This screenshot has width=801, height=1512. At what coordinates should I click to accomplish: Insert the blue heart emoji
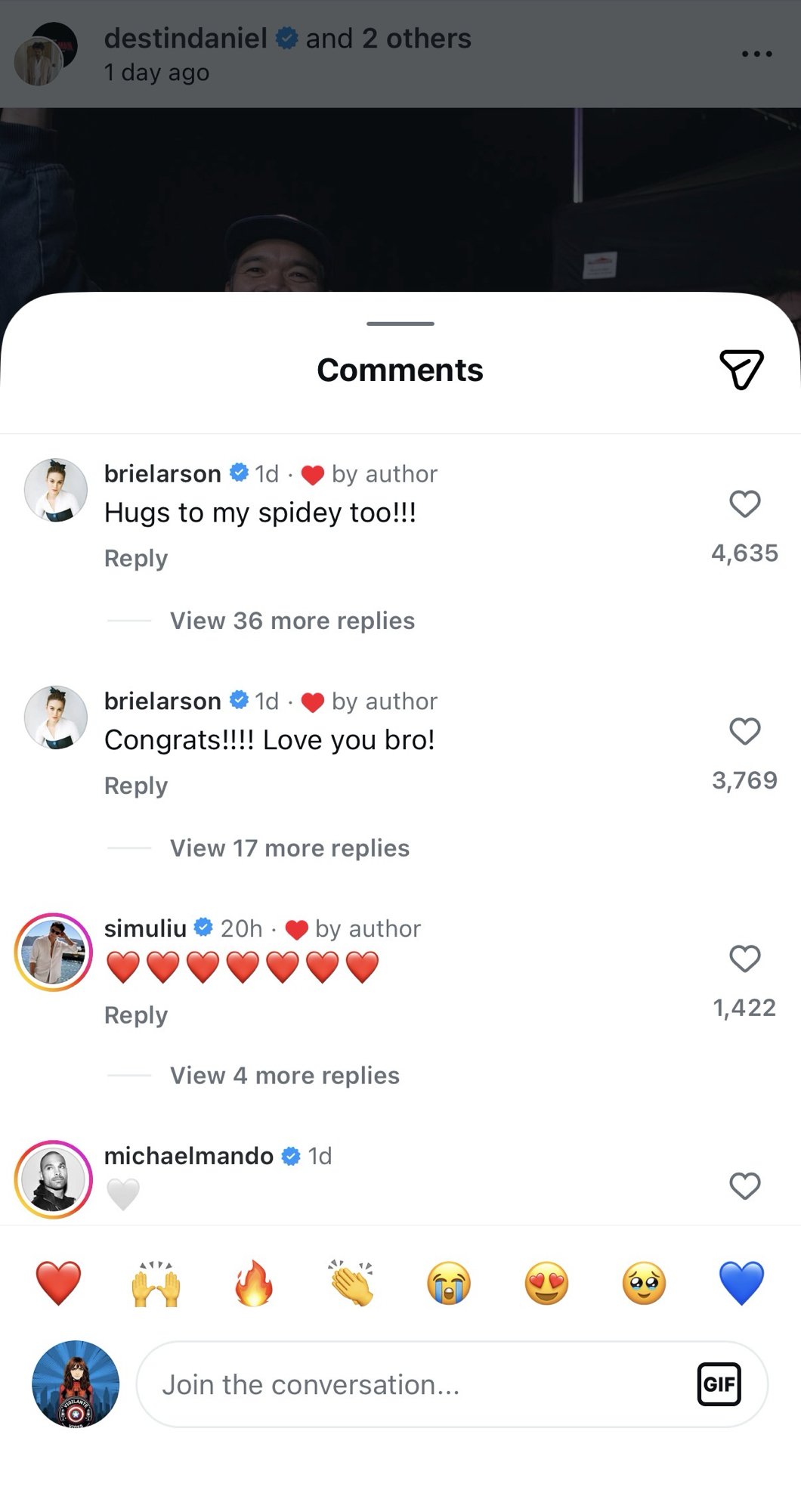[x=741, y=1284]
